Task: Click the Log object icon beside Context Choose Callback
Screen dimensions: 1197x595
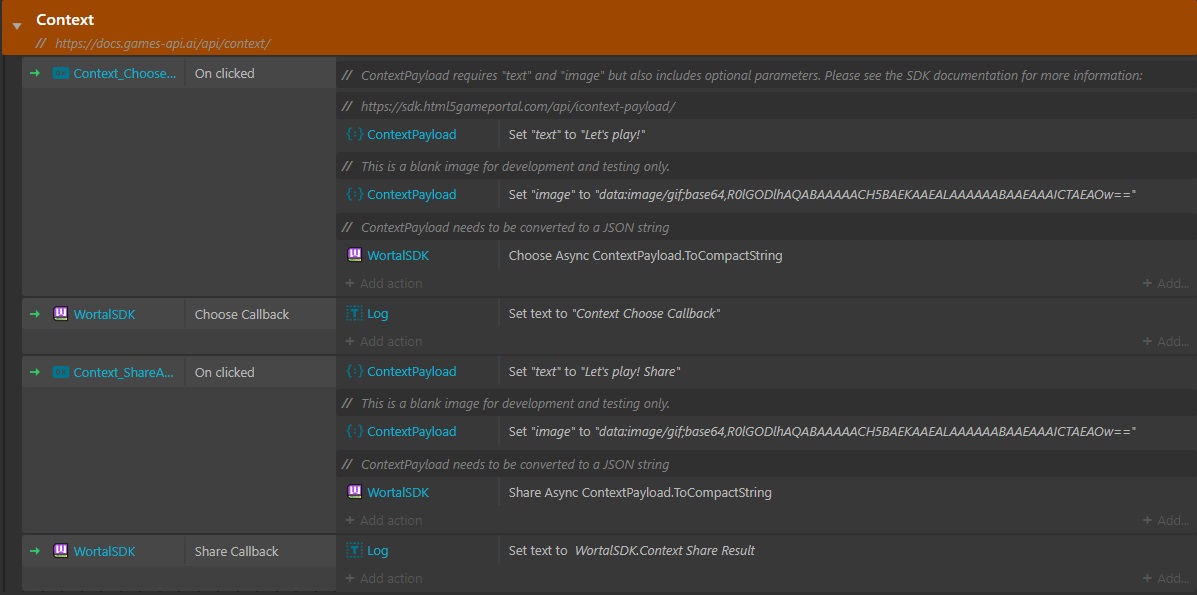Action: [356, 313]
